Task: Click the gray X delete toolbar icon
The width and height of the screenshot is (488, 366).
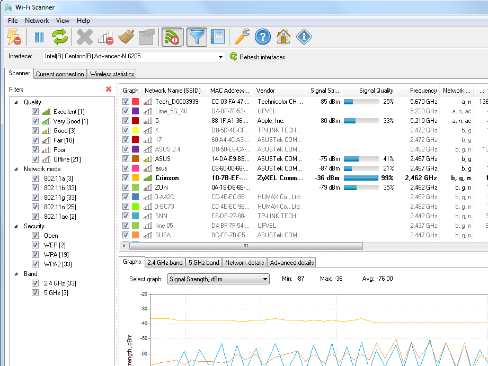Action: coord(85,37)
